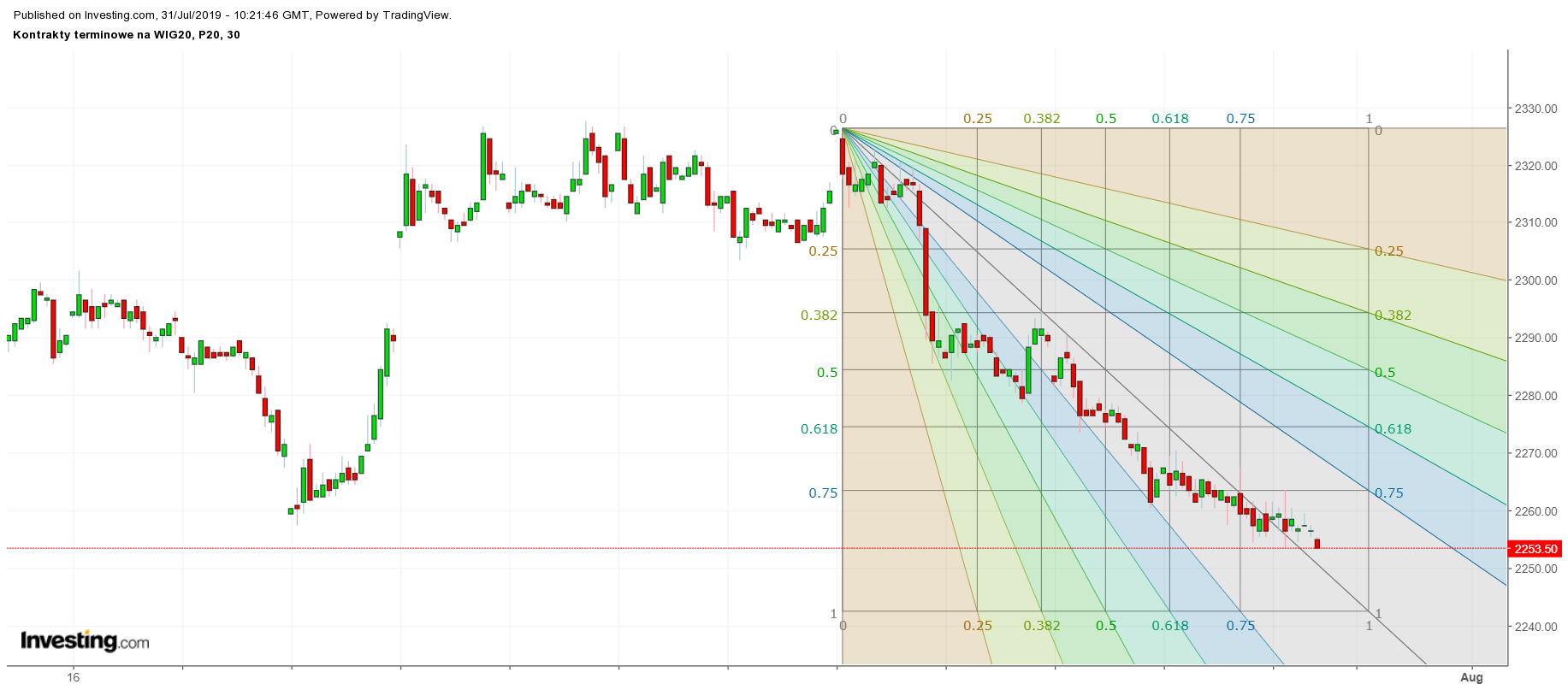The width and height of the screenshot is (1568, 690).
Task: Click the 0.25 label on the box's top edge
Action: click(978, 119)
